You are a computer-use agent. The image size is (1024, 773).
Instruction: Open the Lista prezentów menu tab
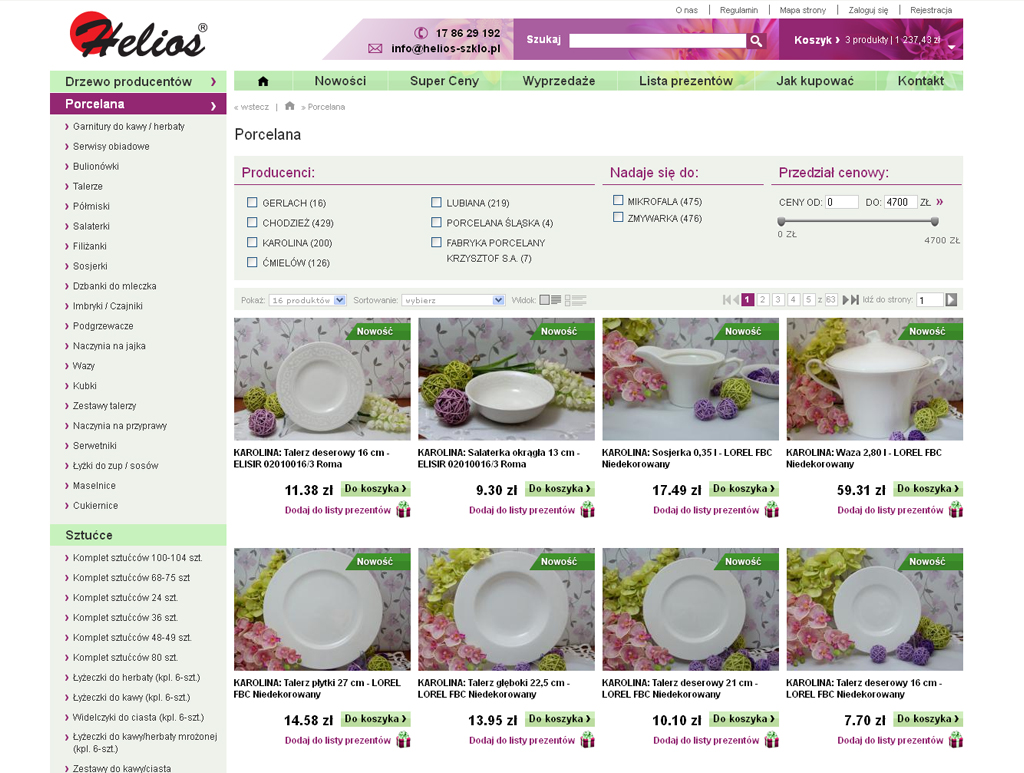[x=686, y=81]
